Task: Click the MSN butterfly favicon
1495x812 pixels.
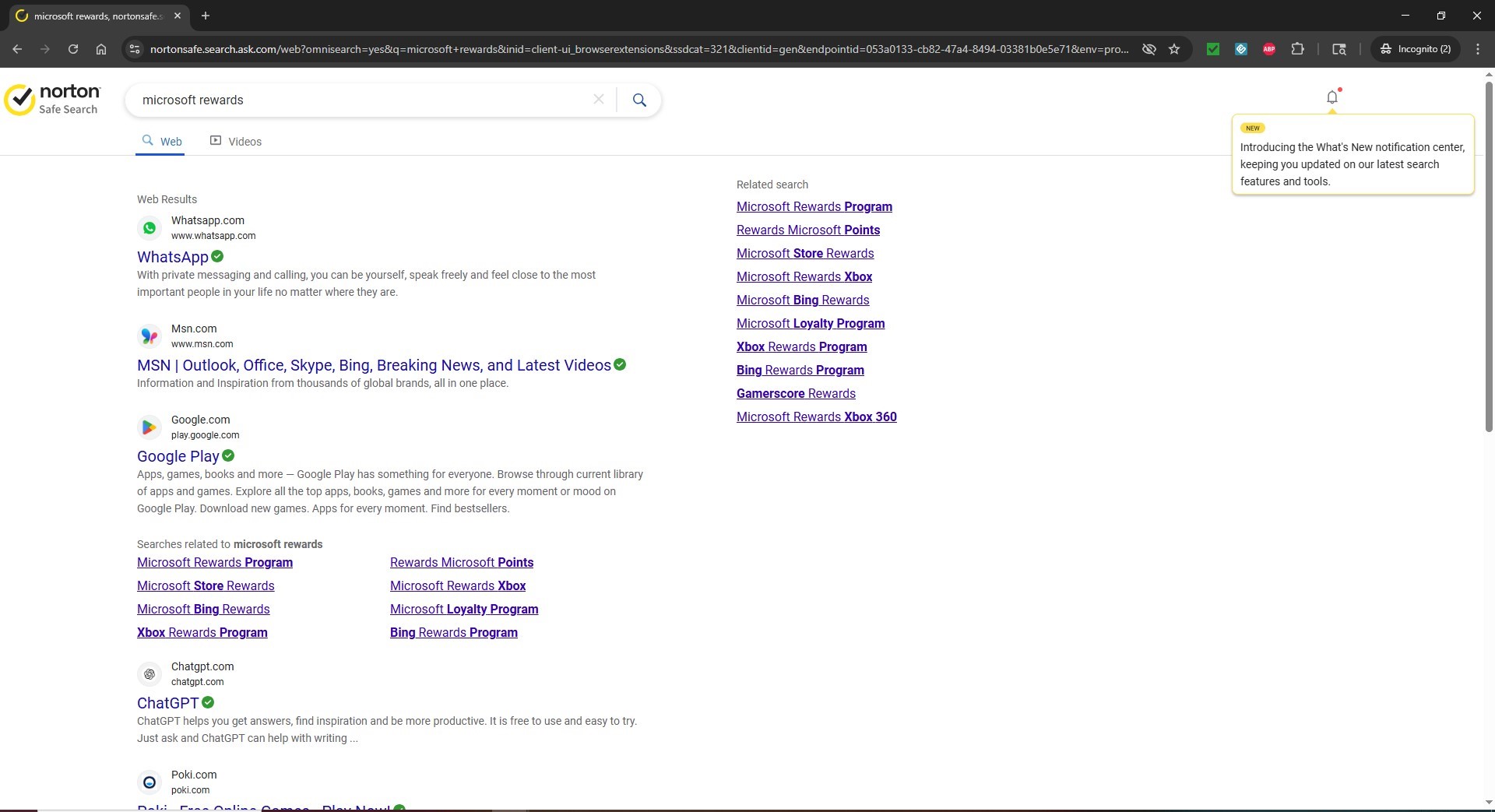Action: pos(149,336)
